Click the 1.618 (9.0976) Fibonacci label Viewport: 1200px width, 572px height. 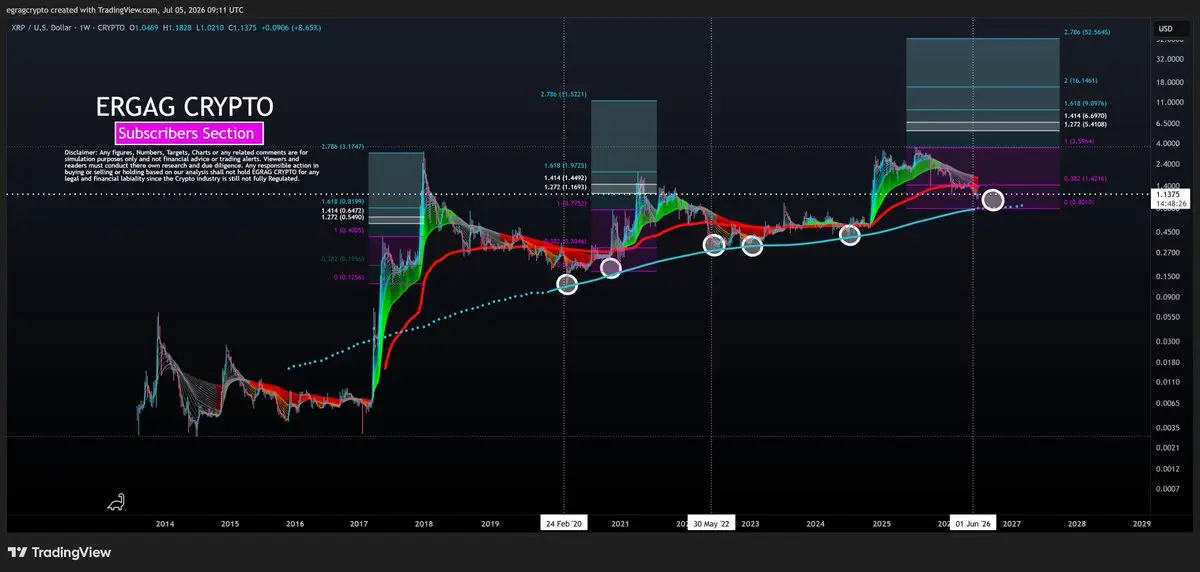click(x=1087, y=103)
